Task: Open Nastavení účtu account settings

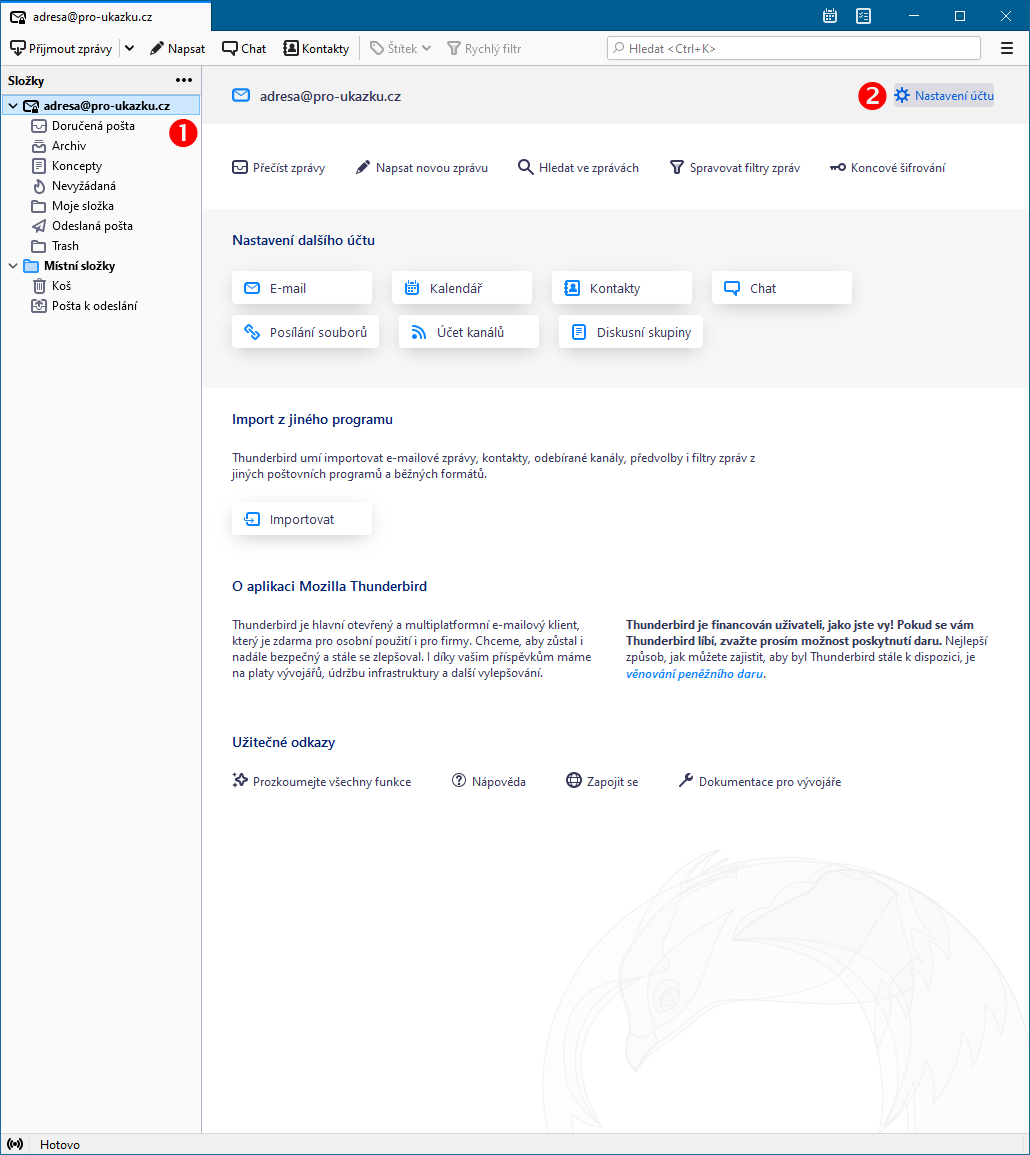Action: click(x=944, y=96)
